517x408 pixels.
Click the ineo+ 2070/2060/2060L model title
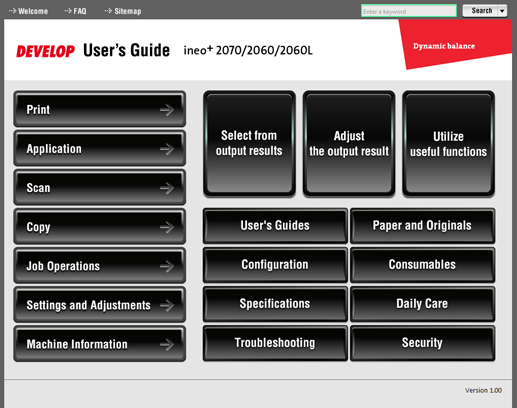[248, 51]
